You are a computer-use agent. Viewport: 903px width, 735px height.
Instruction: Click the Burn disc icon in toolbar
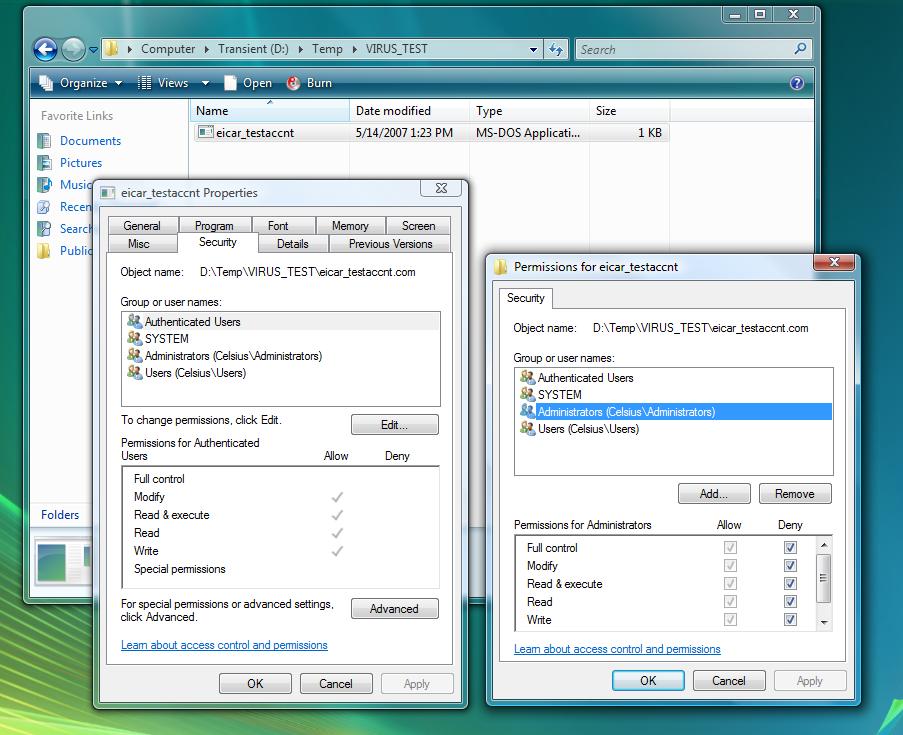294,83
